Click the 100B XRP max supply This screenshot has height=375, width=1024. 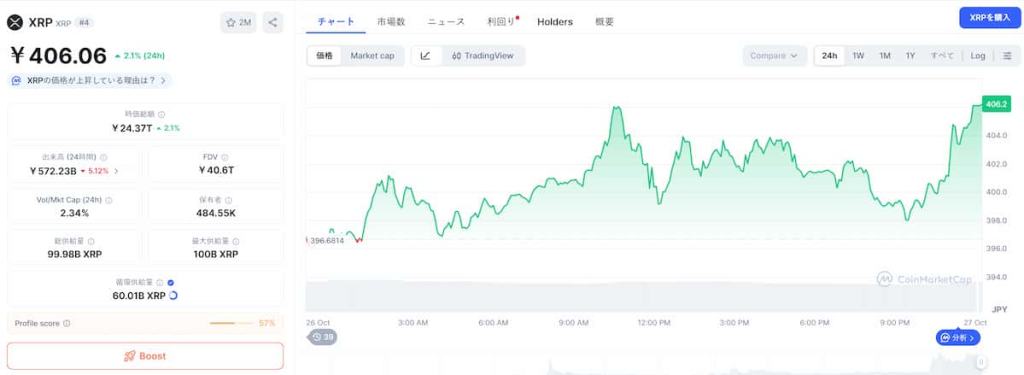coord(216,254)
